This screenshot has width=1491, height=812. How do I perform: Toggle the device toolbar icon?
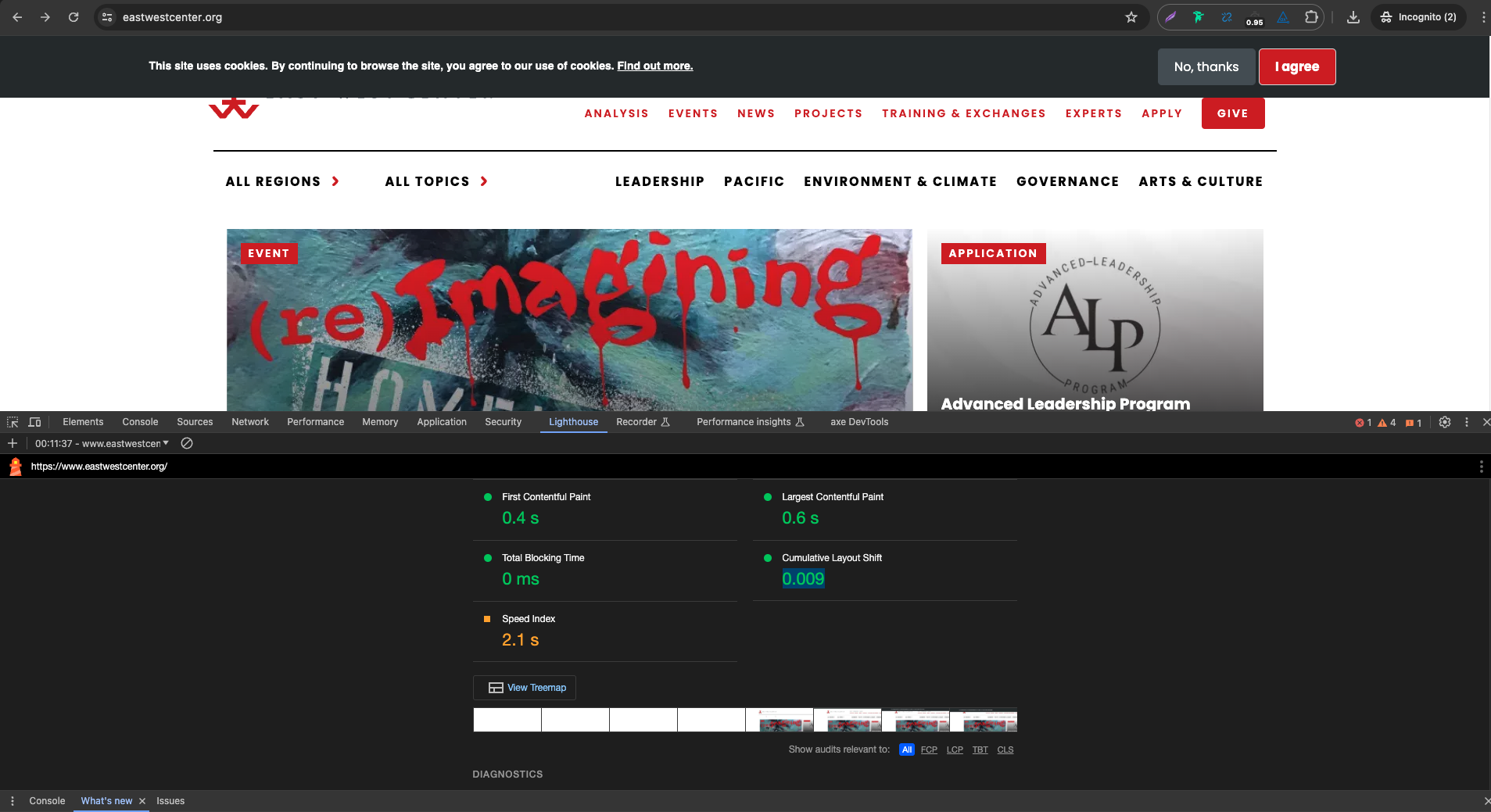click(34, 422)
